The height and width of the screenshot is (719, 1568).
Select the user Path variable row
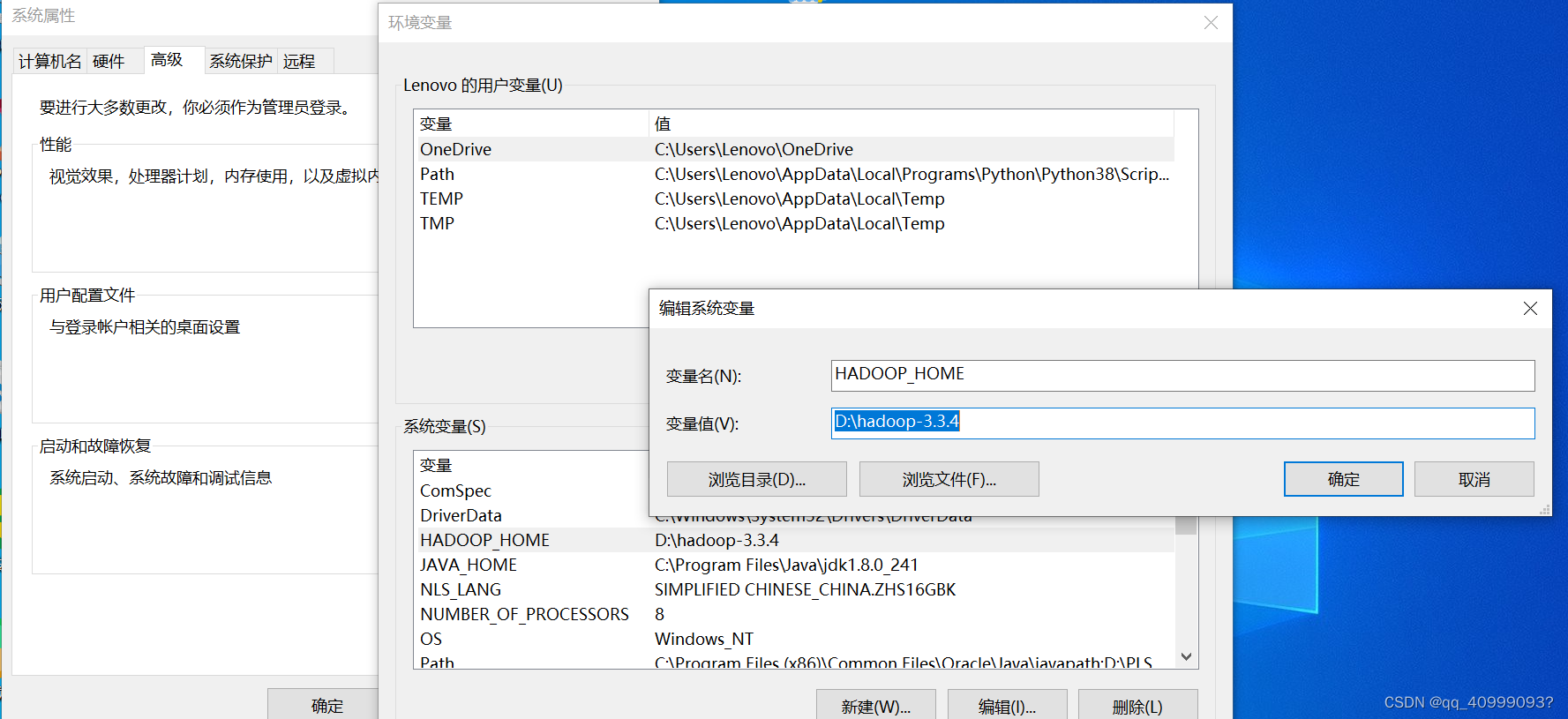click(x=794, y=174)
